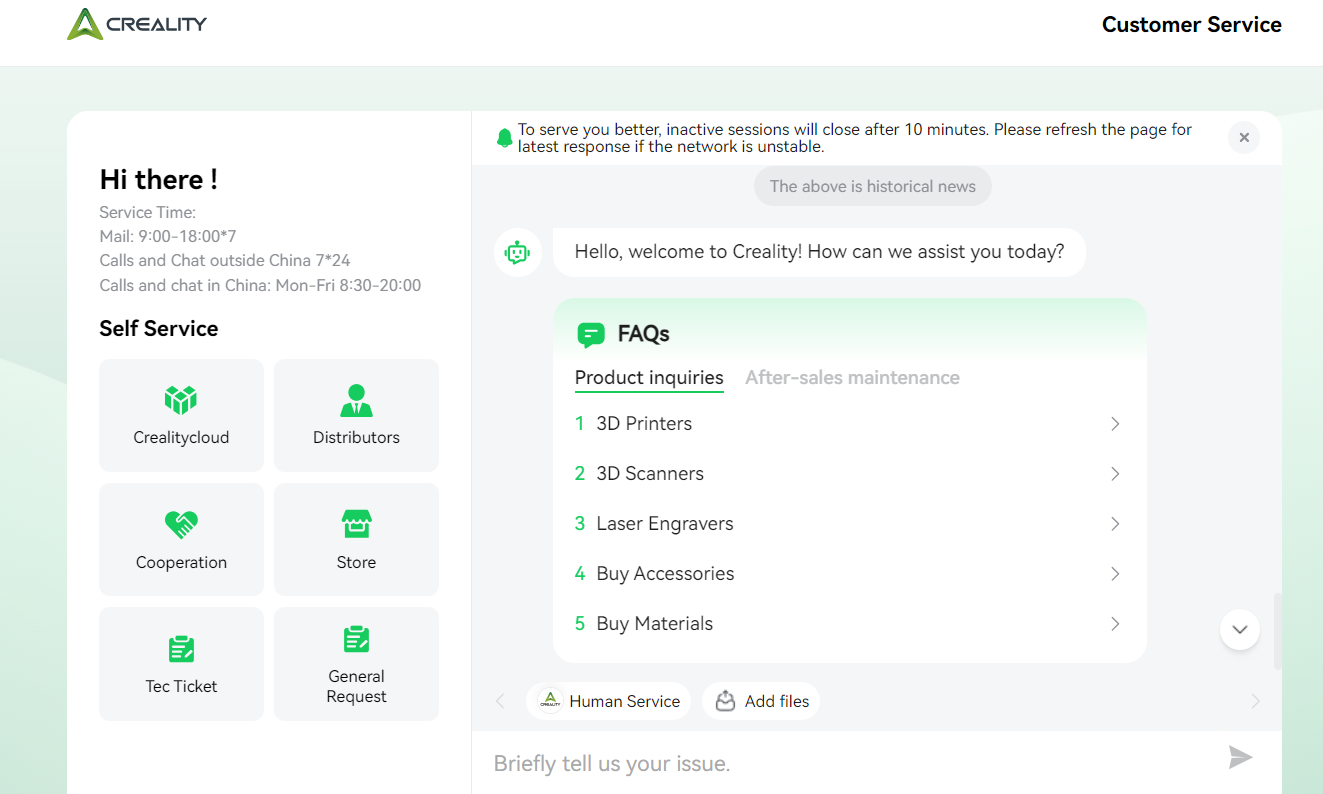Open the Tec Ticket card
The height and width of the screenshot is (794, 1323).
point(181,664)
